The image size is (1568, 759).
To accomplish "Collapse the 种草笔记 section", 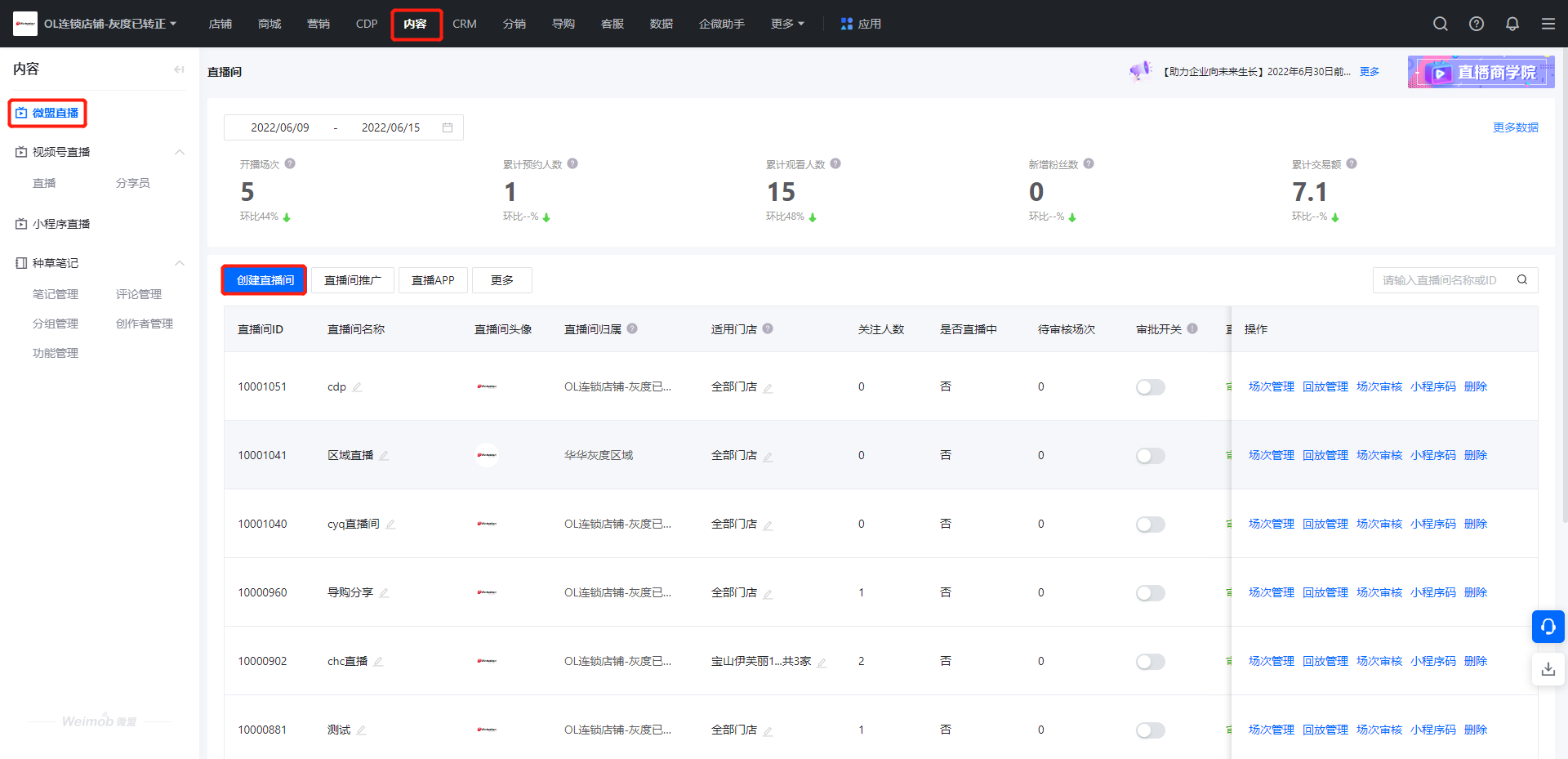I will (180, 263).
